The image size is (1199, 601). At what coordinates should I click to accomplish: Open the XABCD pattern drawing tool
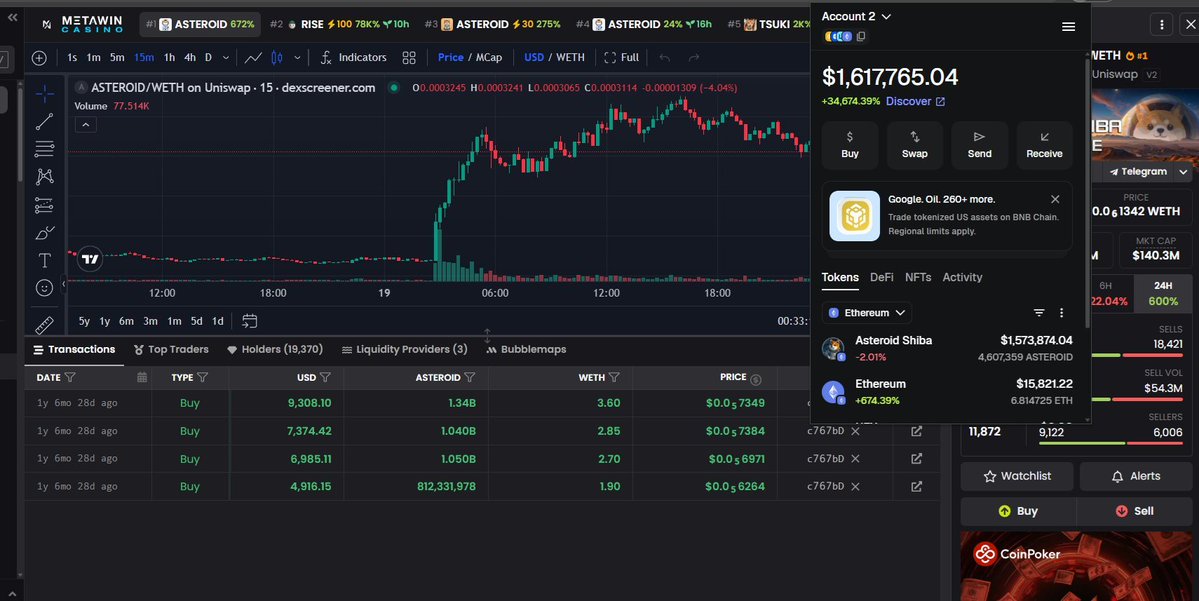[x=42, y=176]
